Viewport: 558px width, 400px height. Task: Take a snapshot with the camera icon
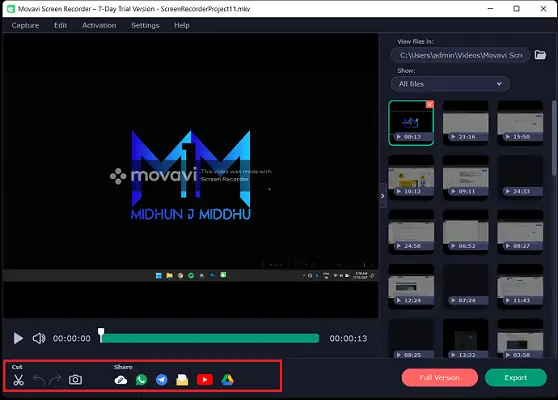coord(75,380)
